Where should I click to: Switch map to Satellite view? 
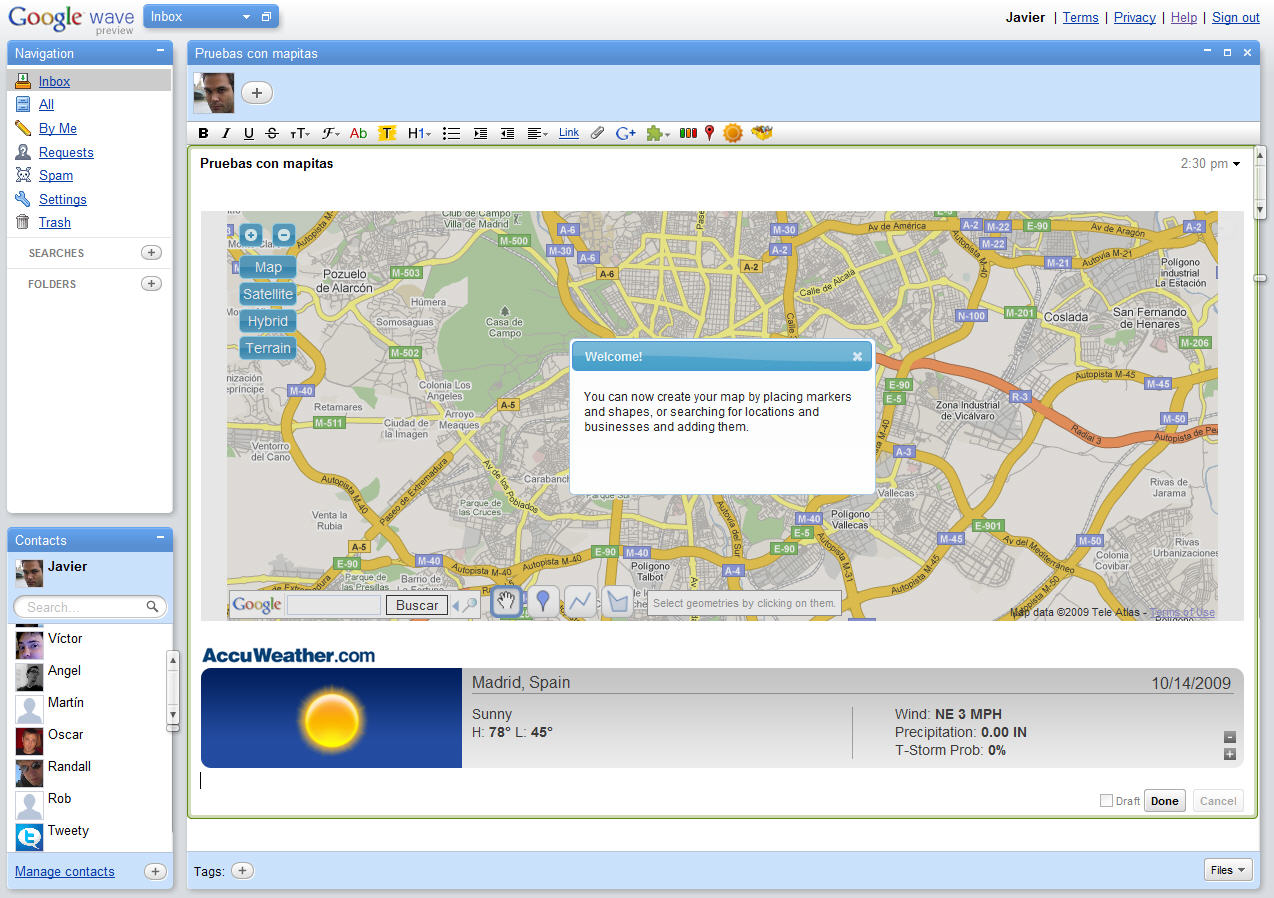coord(268,294)
